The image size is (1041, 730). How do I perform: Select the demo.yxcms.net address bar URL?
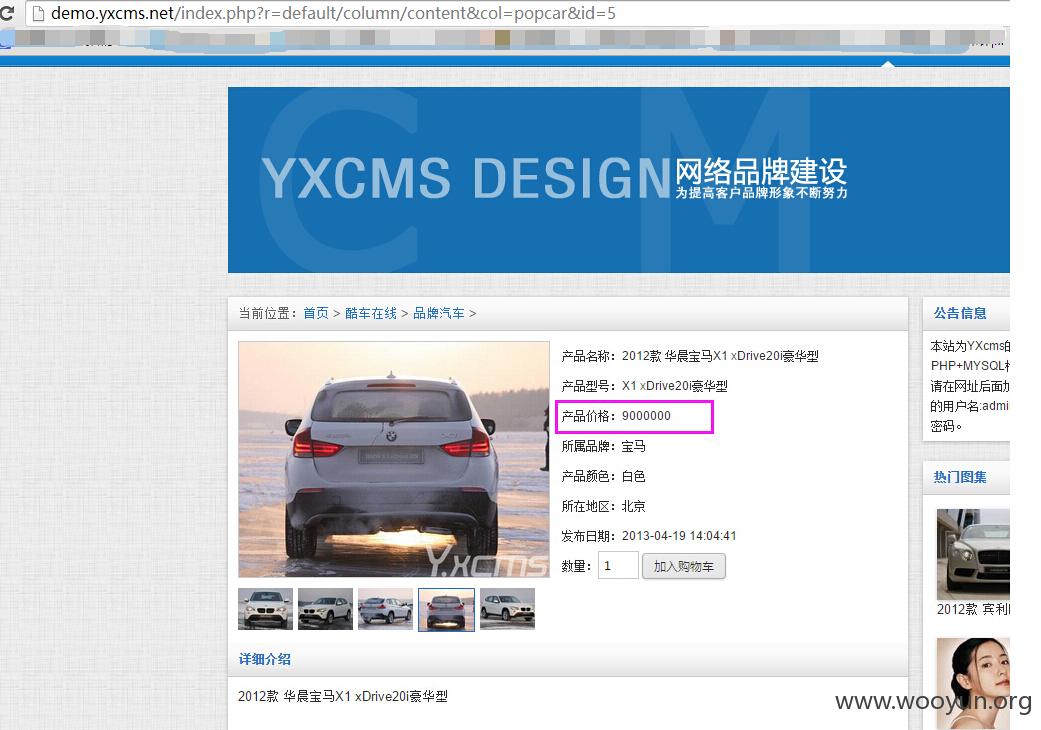point(333,13)
